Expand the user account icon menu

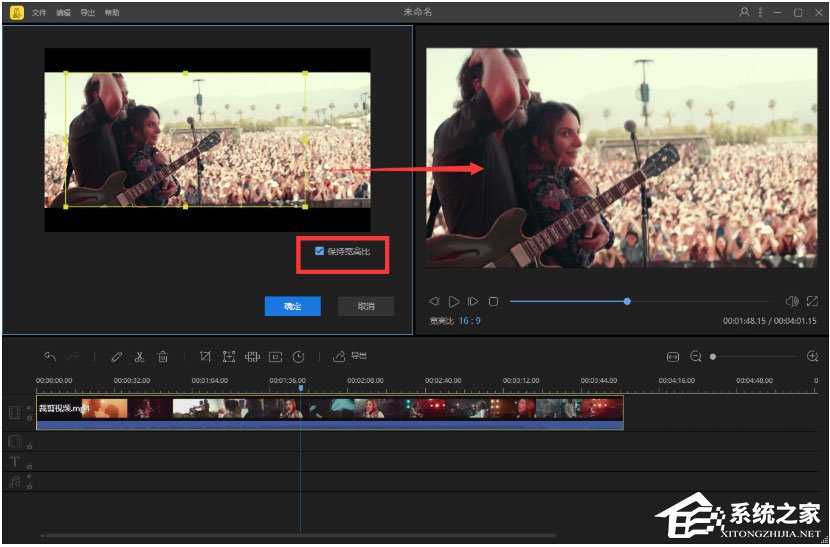click(x=743, y=12)
